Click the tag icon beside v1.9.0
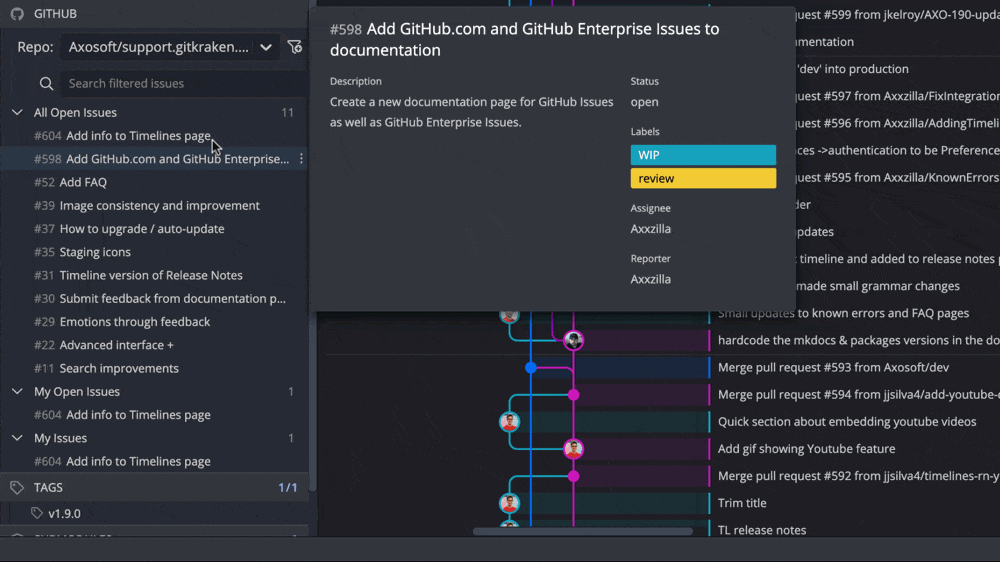The height and width of the screenshot is (562, 1000). 36,513
